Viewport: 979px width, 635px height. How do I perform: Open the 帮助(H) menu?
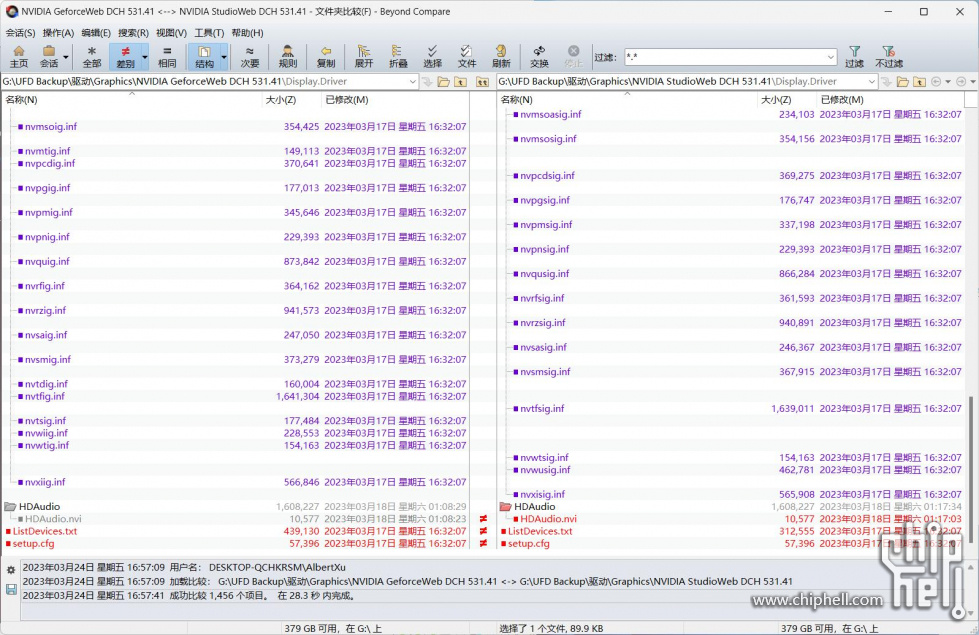tap(247, 33)
